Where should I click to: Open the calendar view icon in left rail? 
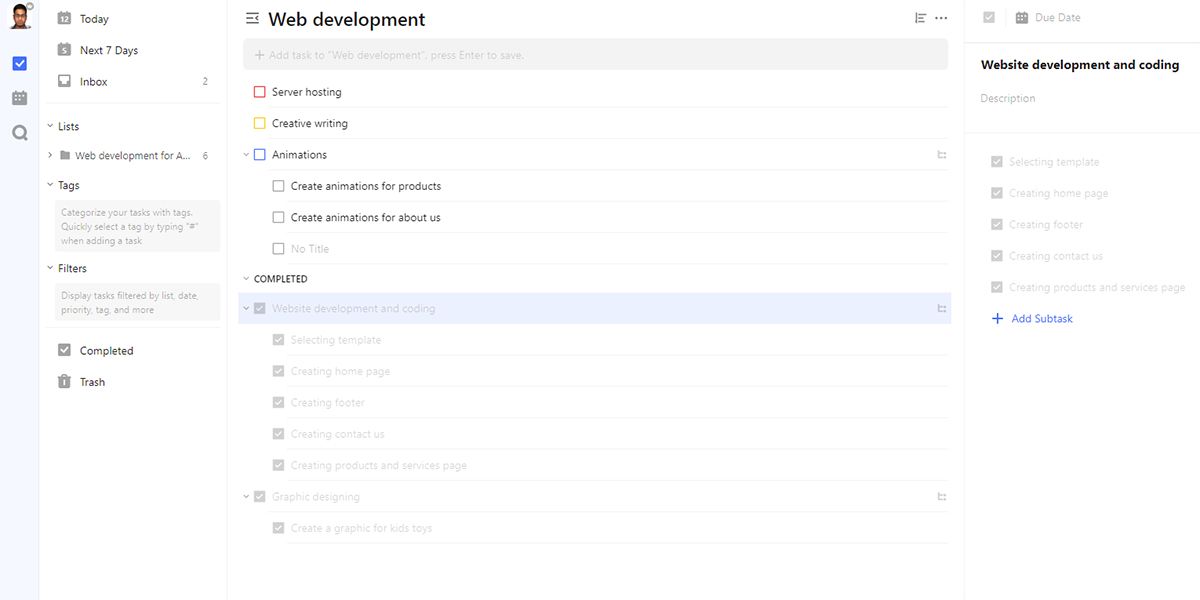(19, 98)
